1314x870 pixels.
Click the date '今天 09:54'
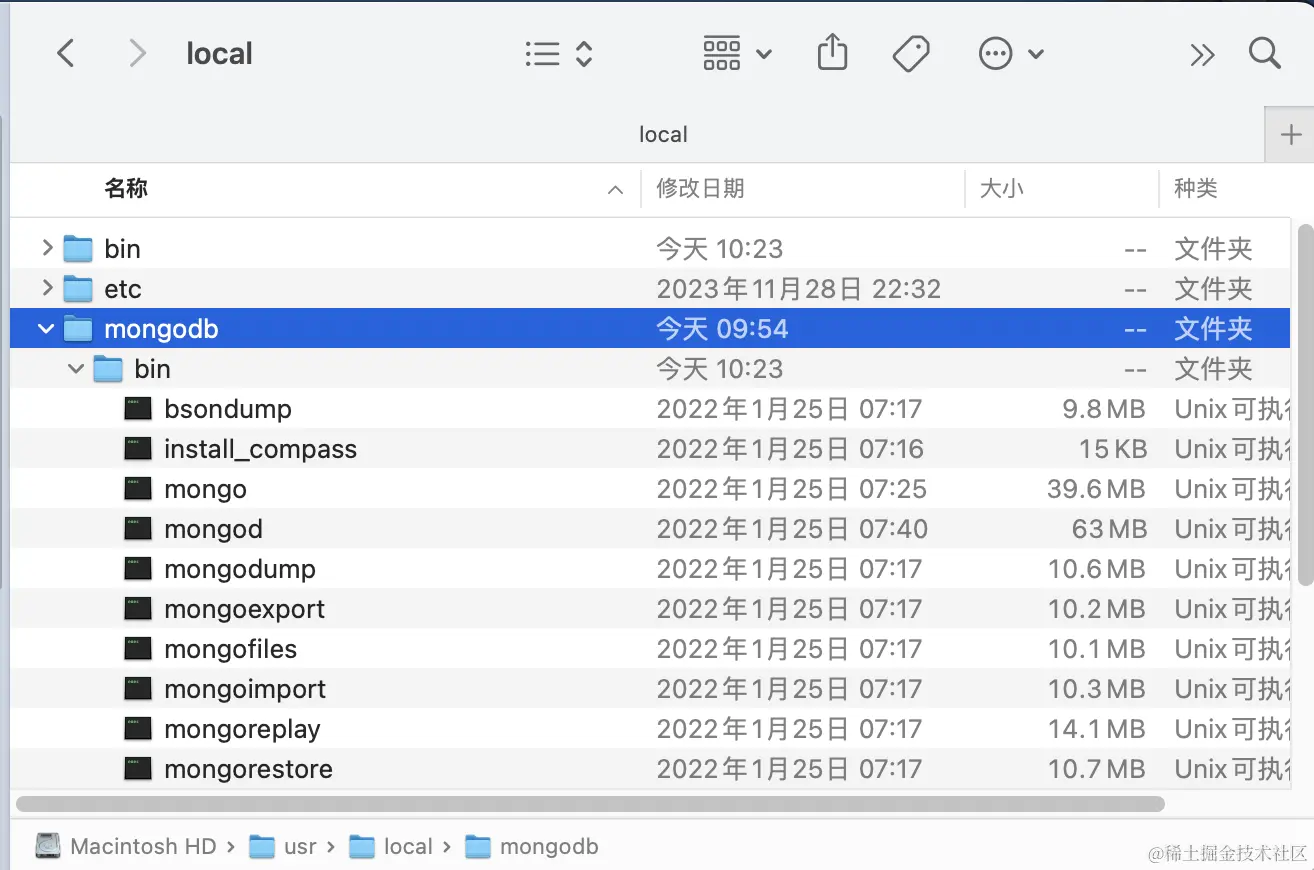point(722,329)
